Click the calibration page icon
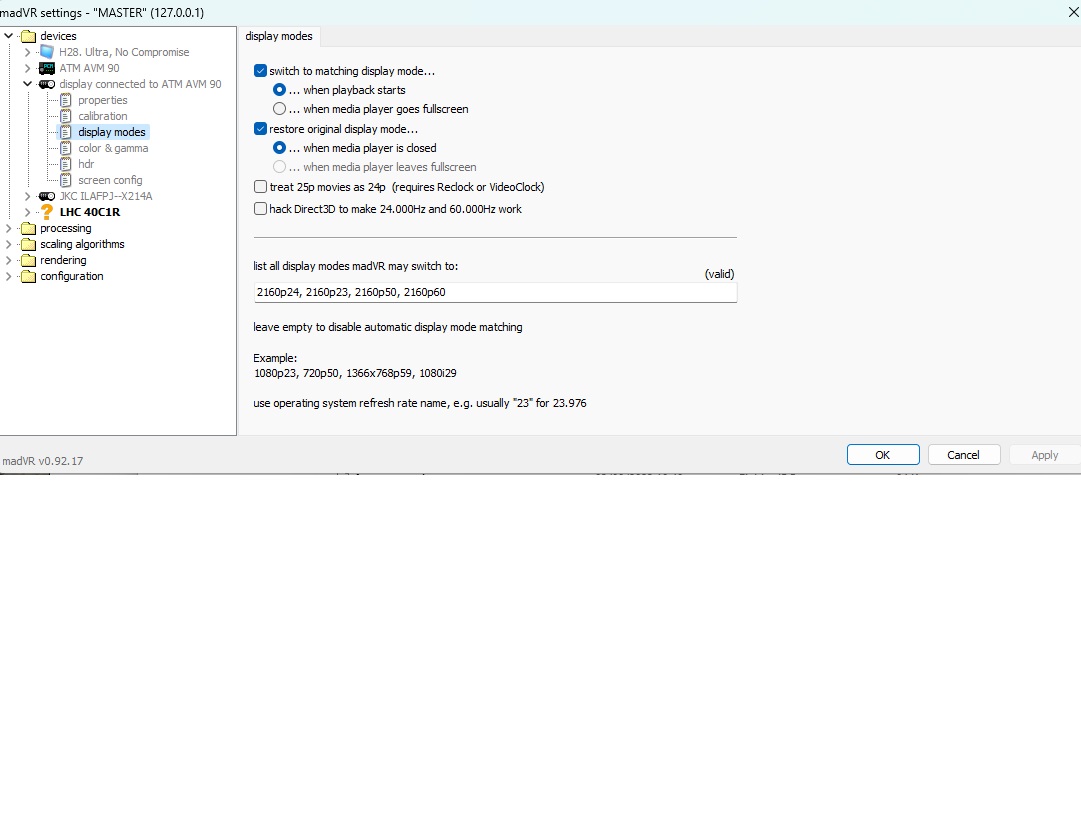Image resolution: width=1081 pixels, height=819 pixels. (x=65, y=116)
